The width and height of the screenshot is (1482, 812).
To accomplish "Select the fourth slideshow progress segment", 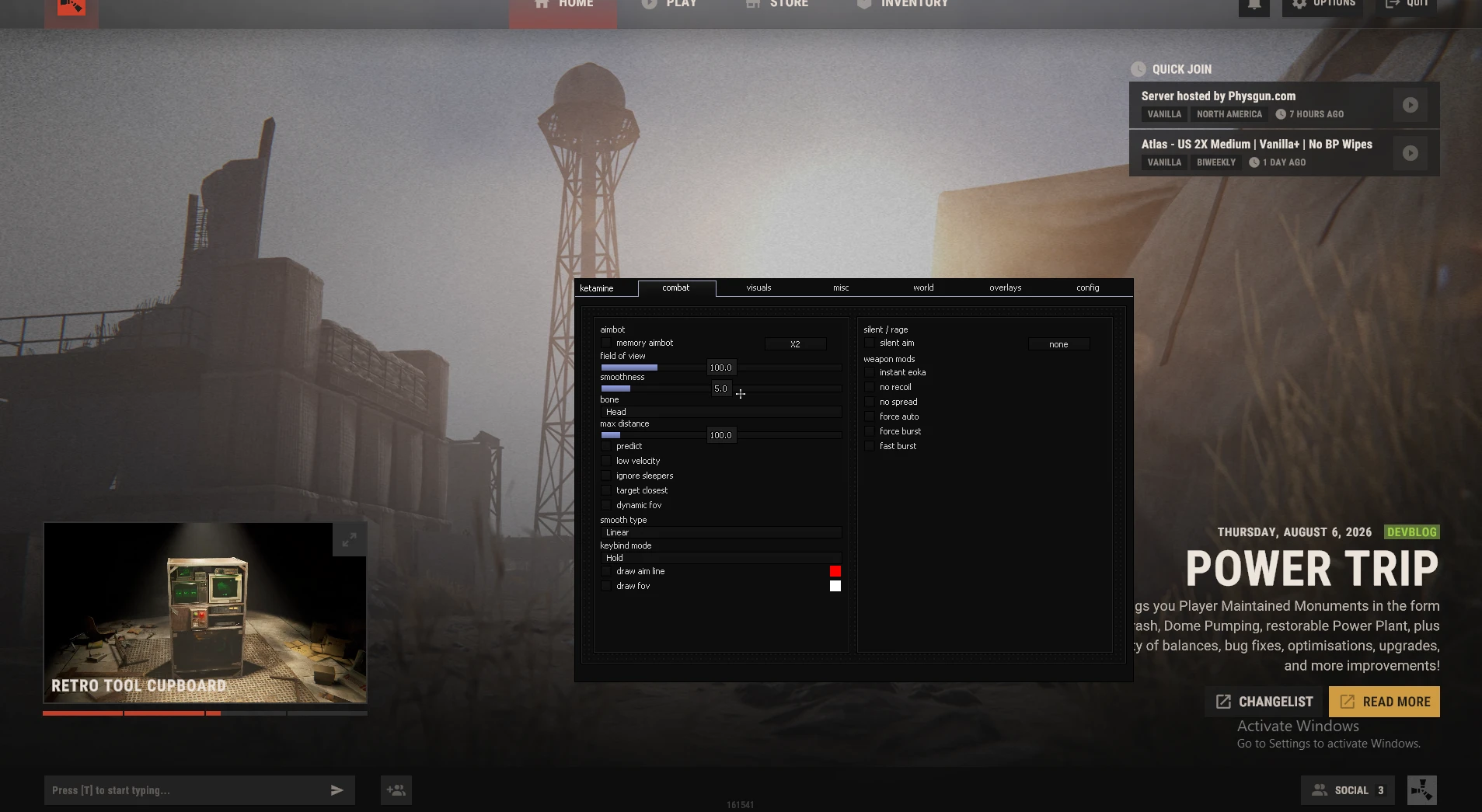I will (x=327, y=713).
